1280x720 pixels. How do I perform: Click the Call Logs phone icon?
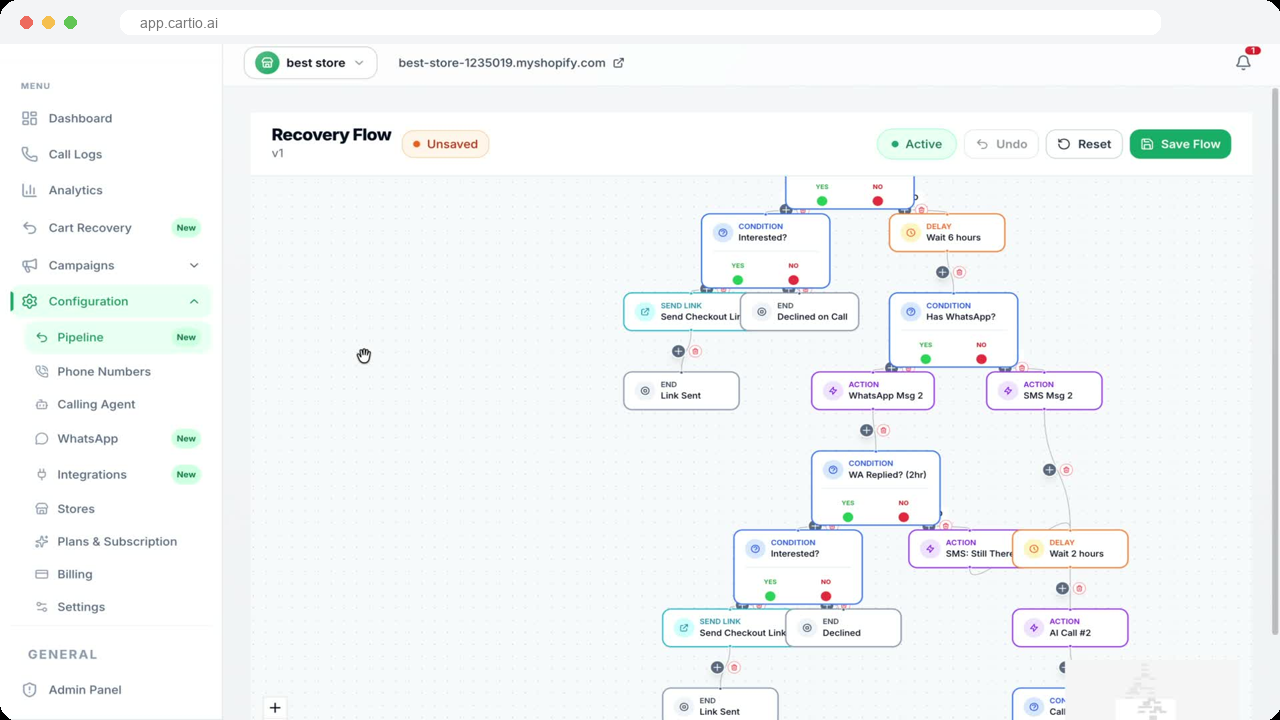coord(29,154)
